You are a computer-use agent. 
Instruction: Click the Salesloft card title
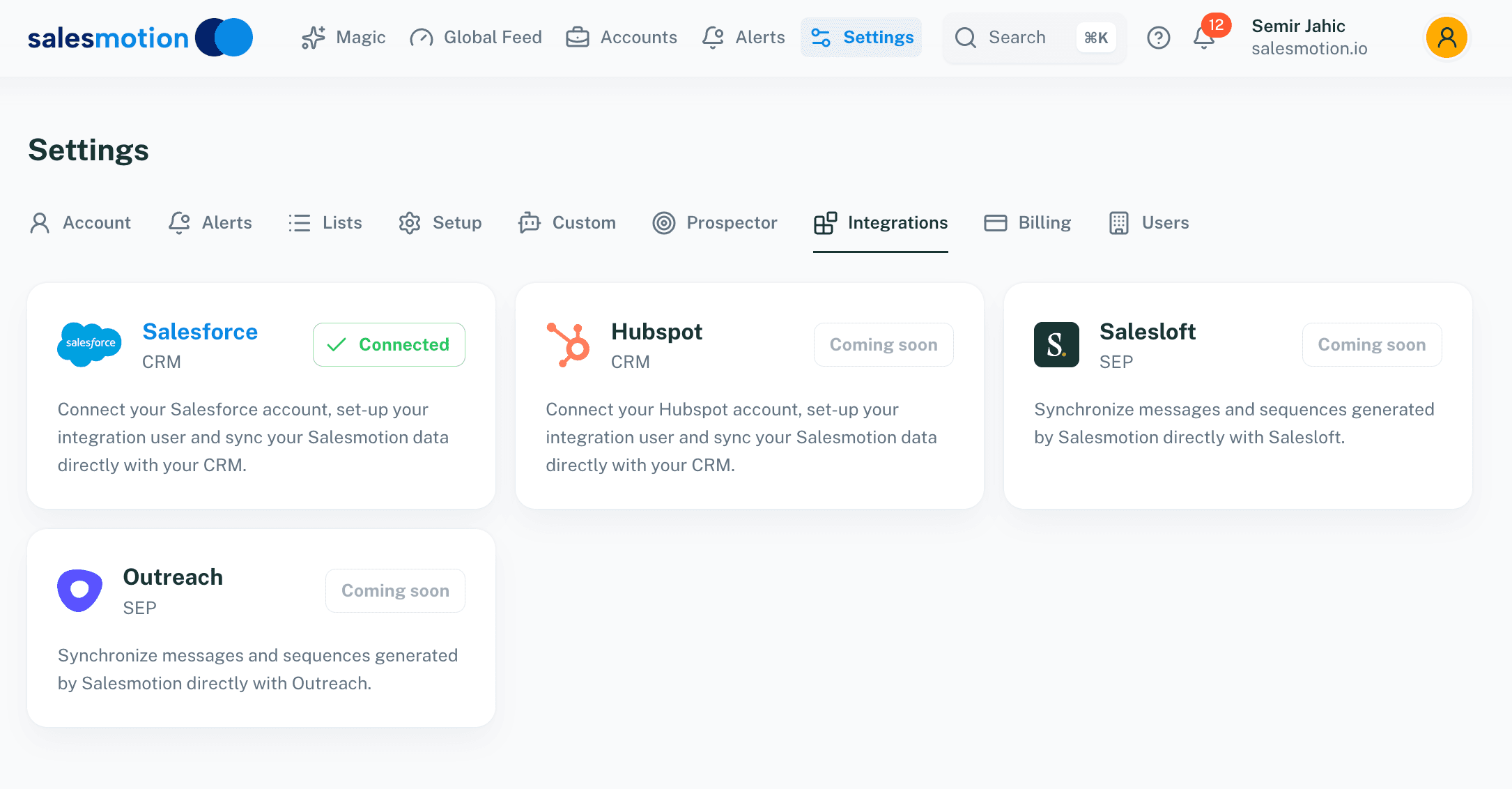click(1148, 332)
